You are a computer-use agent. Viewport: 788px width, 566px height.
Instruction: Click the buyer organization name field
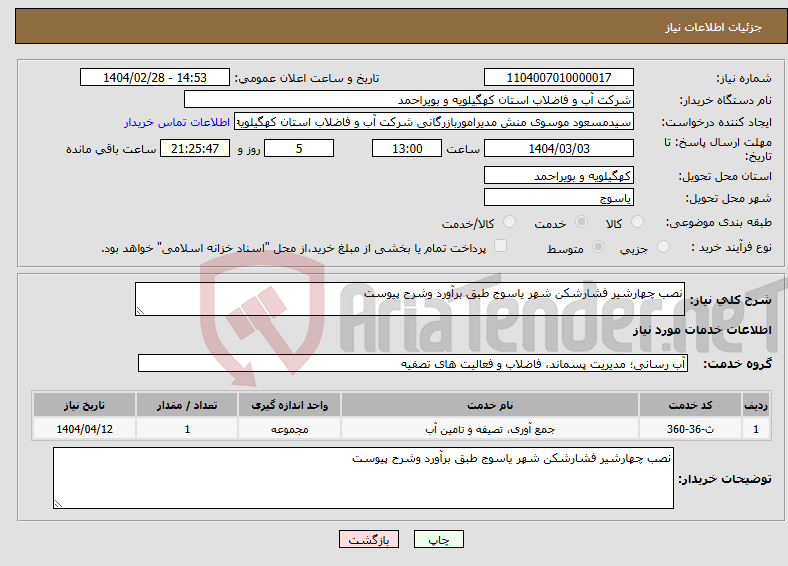coord(409,100)
